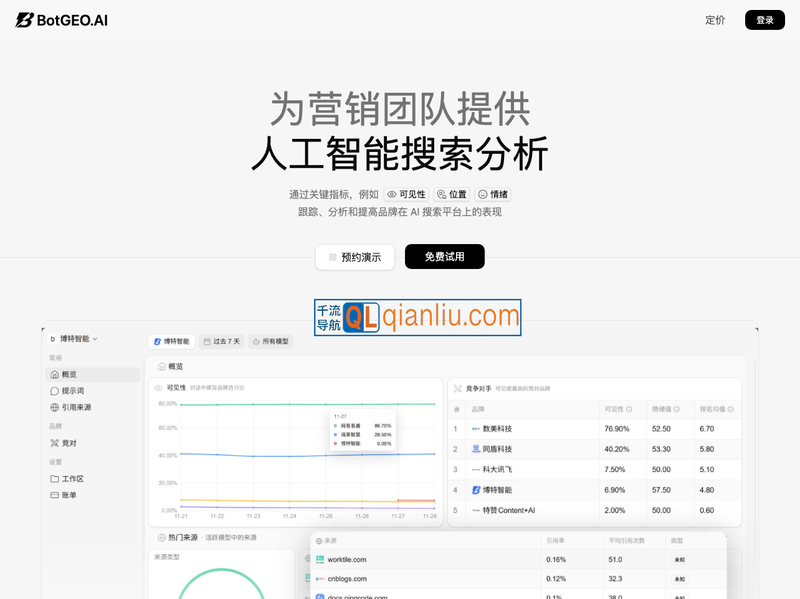The height and width of the screenshot is (599, 800).
Task: Click the 情绪 smiley badge
Action: tap(493, 194)
